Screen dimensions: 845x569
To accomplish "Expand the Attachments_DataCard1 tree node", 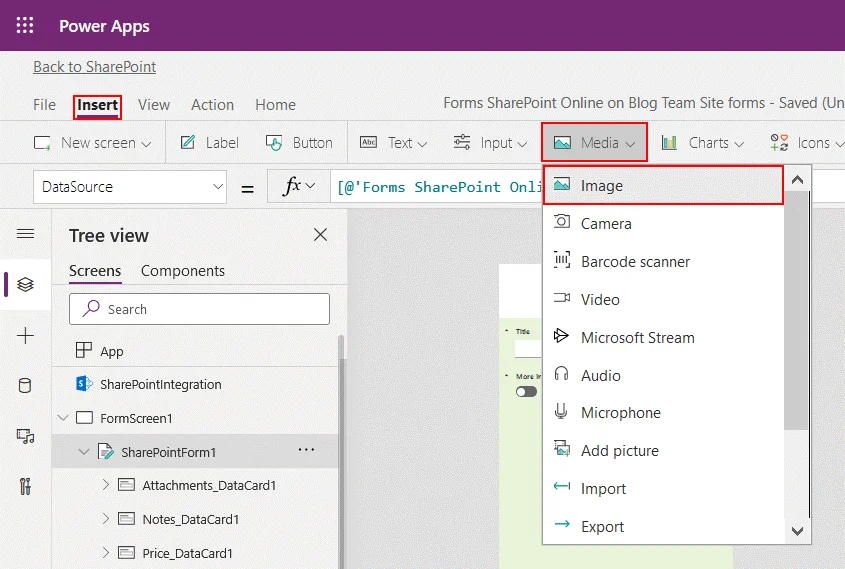I will click(x=106, y=485).
